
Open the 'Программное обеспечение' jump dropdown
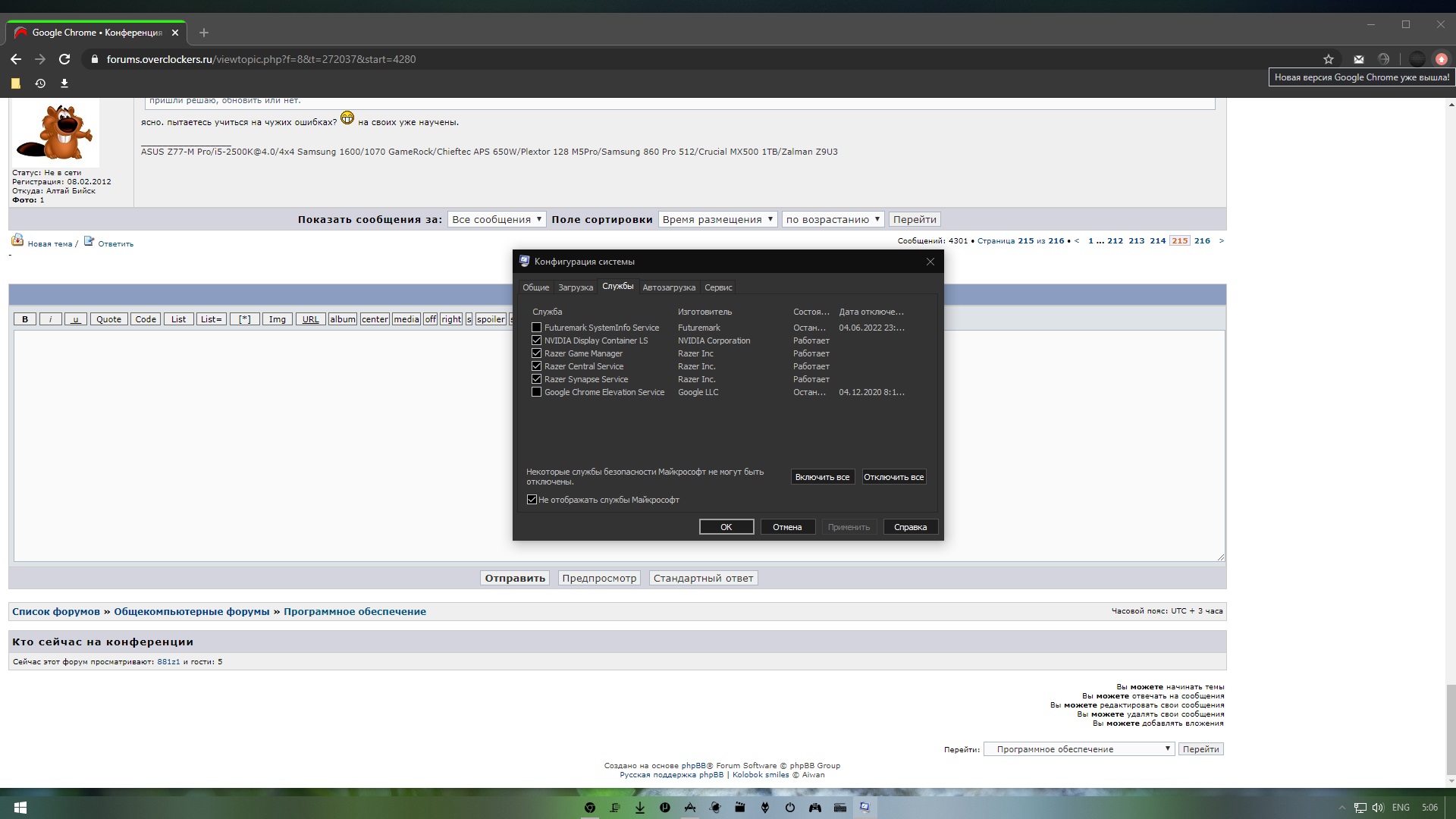tap(1079, 749)
